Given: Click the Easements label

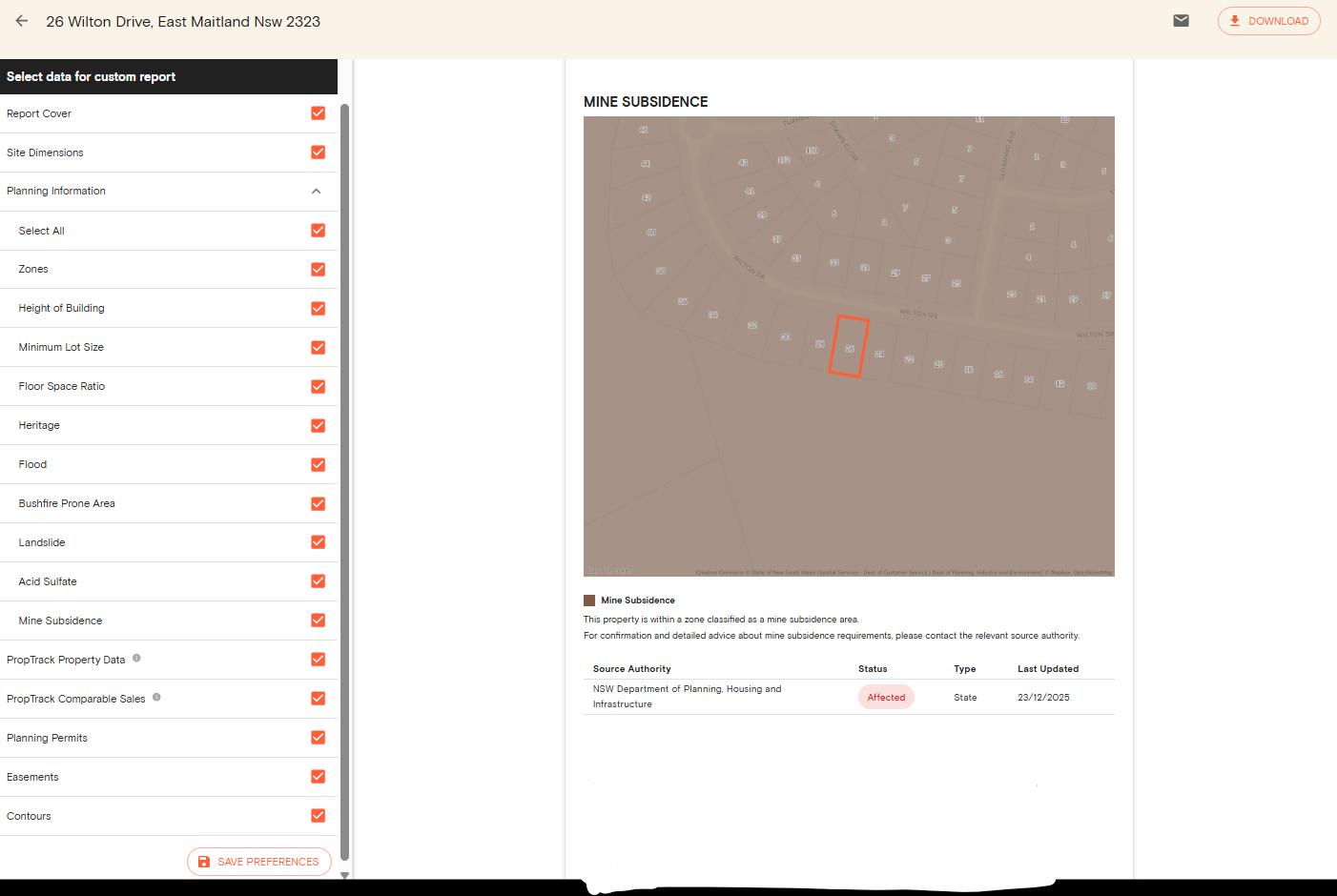Looking at the screenshot, I should click(32, 777).
